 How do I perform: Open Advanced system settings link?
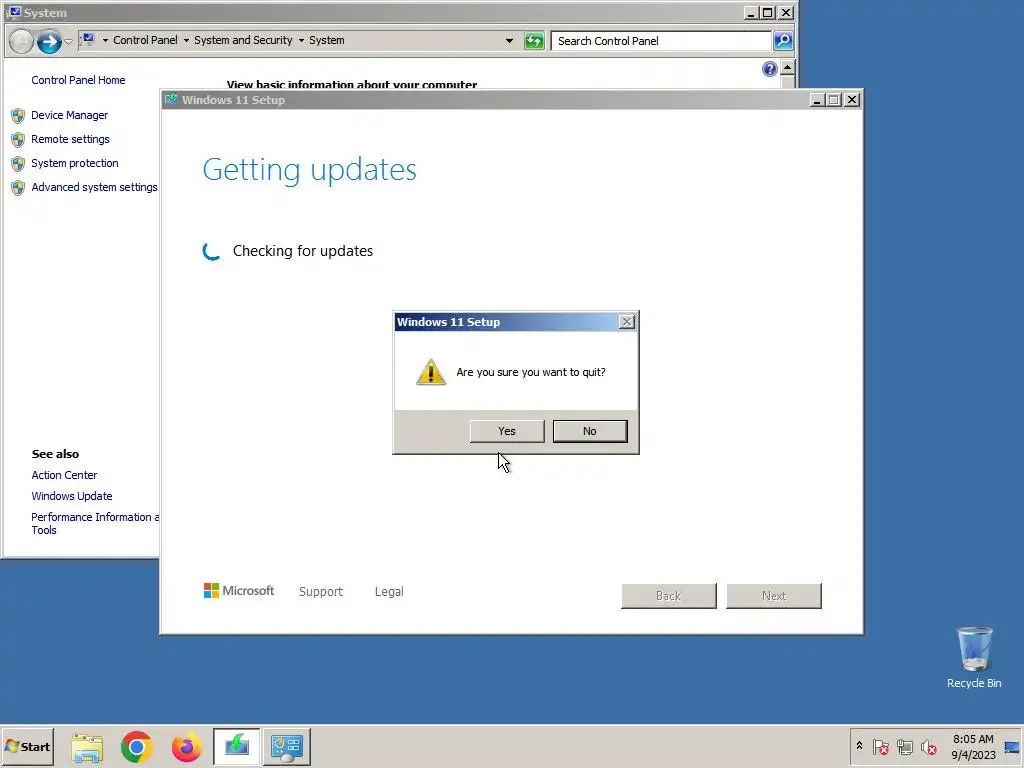point(94,187)
